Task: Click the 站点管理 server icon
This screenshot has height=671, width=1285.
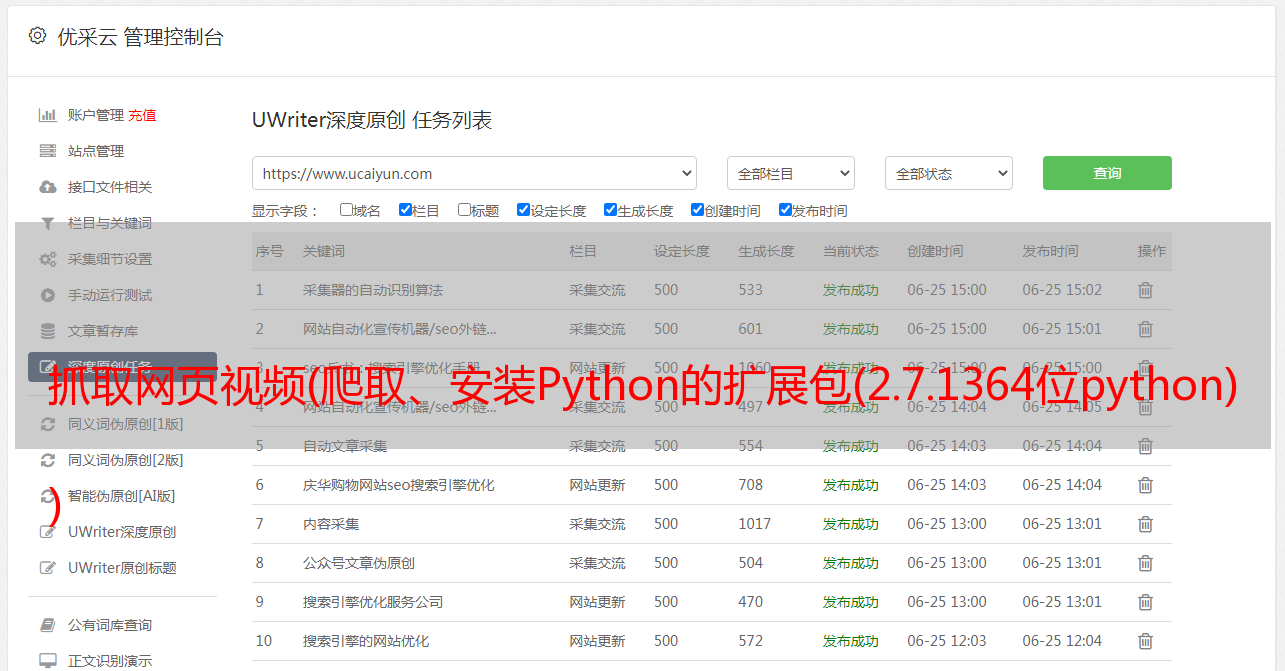Action: 47,151
